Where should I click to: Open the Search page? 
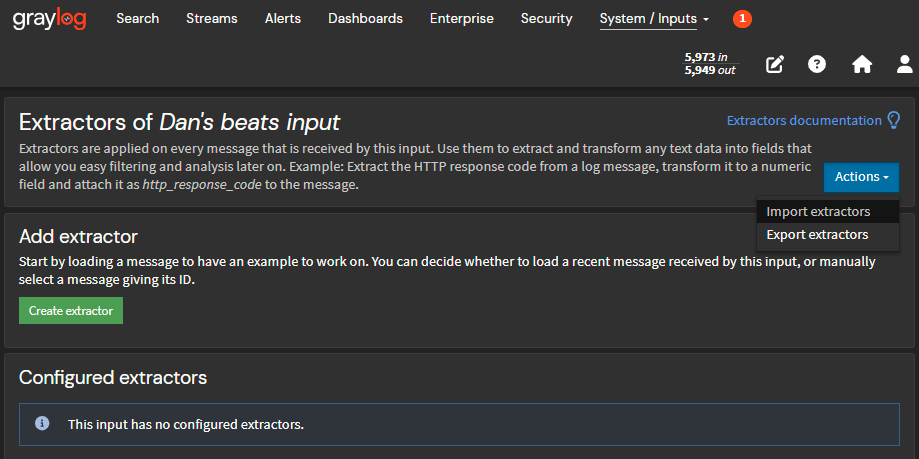(x=137, y=19)
